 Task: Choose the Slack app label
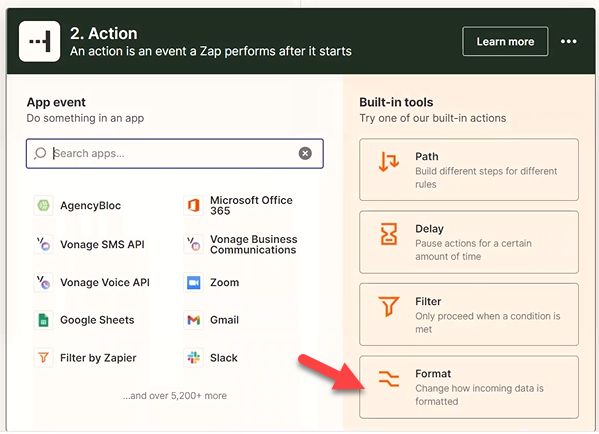tap(224, 358)
